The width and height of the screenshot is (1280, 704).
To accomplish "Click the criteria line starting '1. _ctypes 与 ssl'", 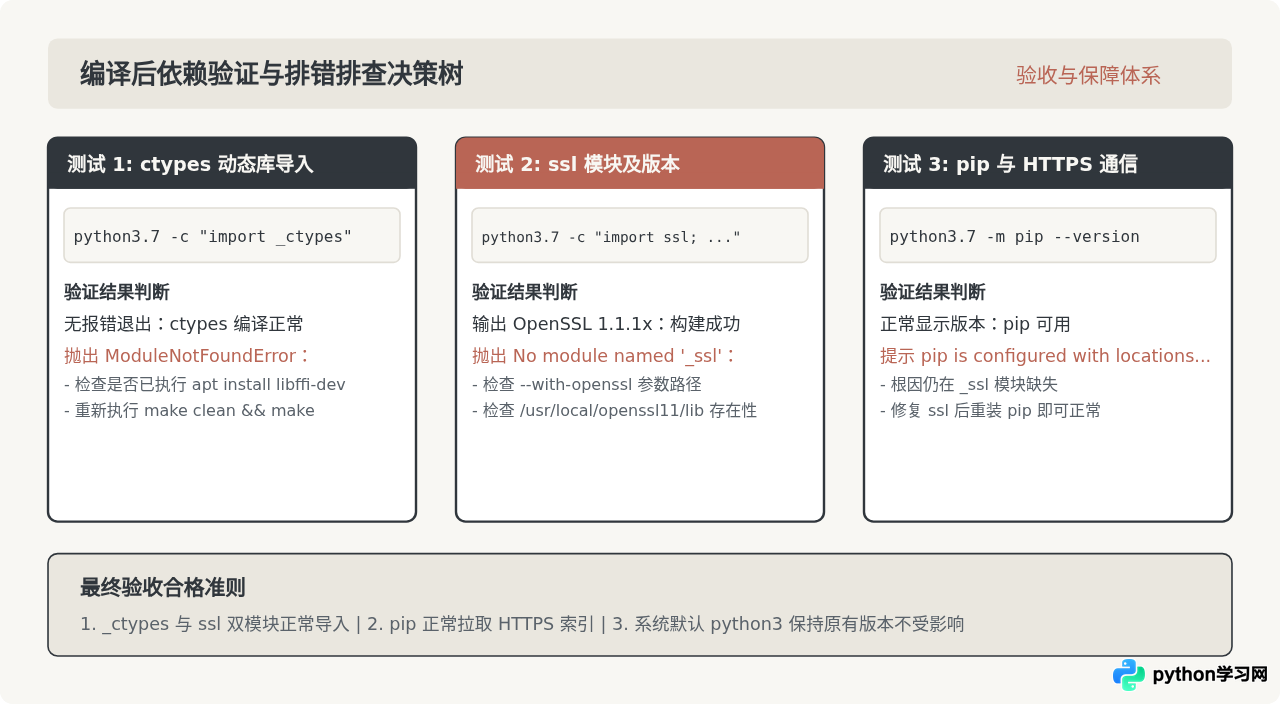I will (x=522, y=624).
